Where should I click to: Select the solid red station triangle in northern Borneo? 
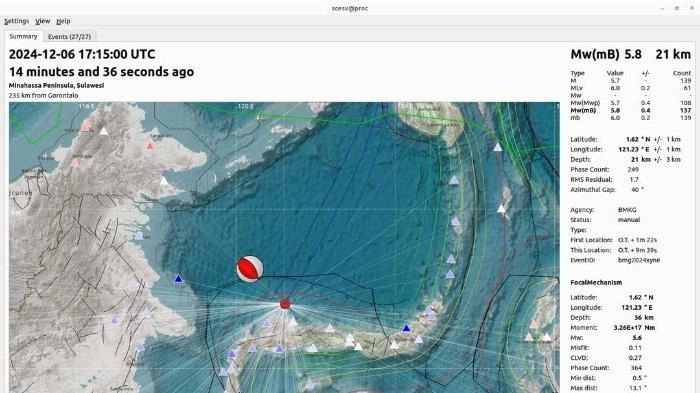[150, 146]
